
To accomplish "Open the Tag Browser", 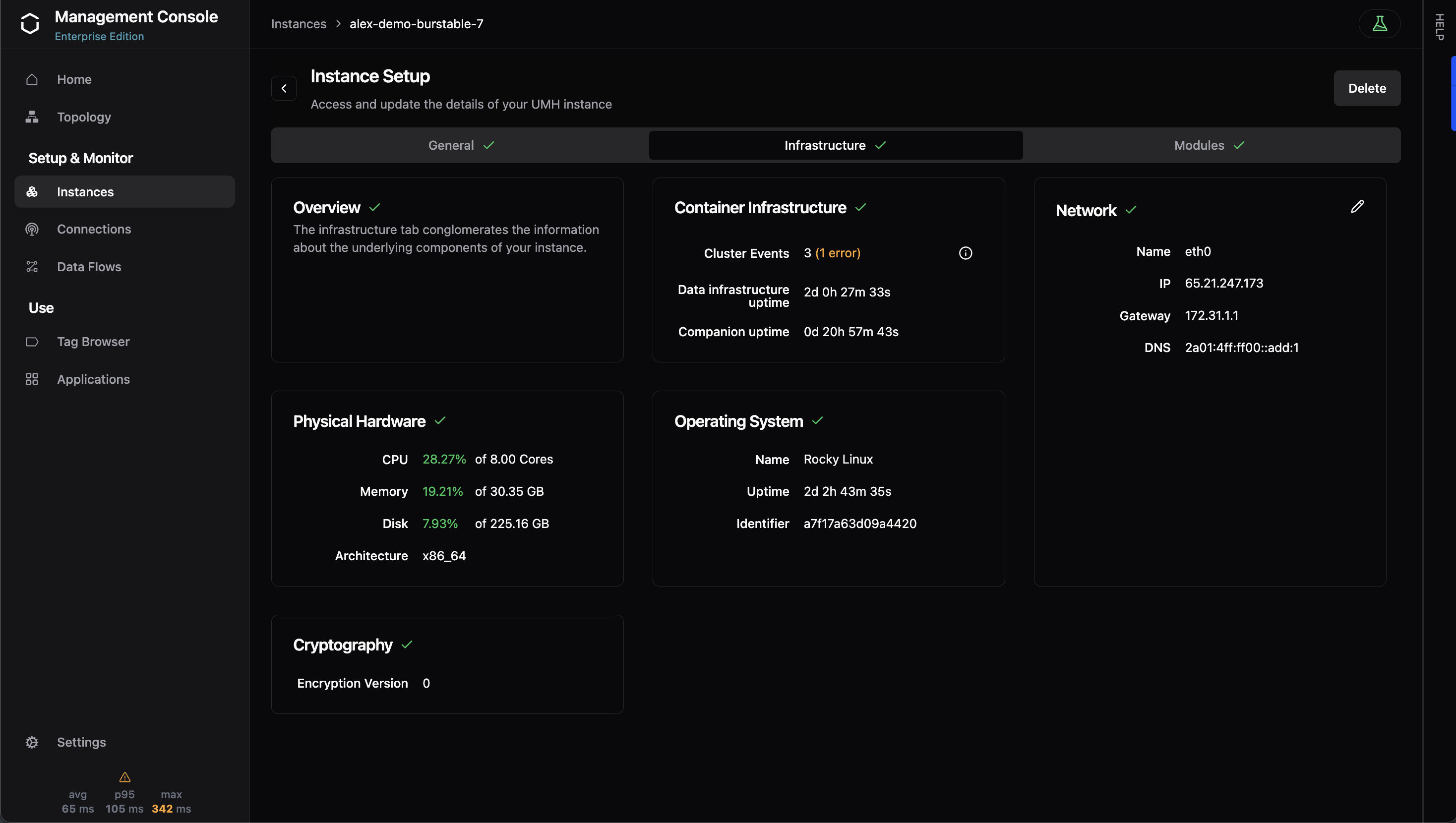I will point(93,342).
